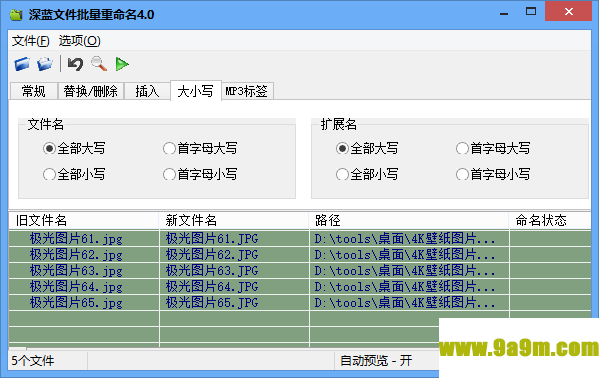This screenshot has height=378, width=599.
Task: Click new name 极光图片61.JPG
Action: point(212,239)
